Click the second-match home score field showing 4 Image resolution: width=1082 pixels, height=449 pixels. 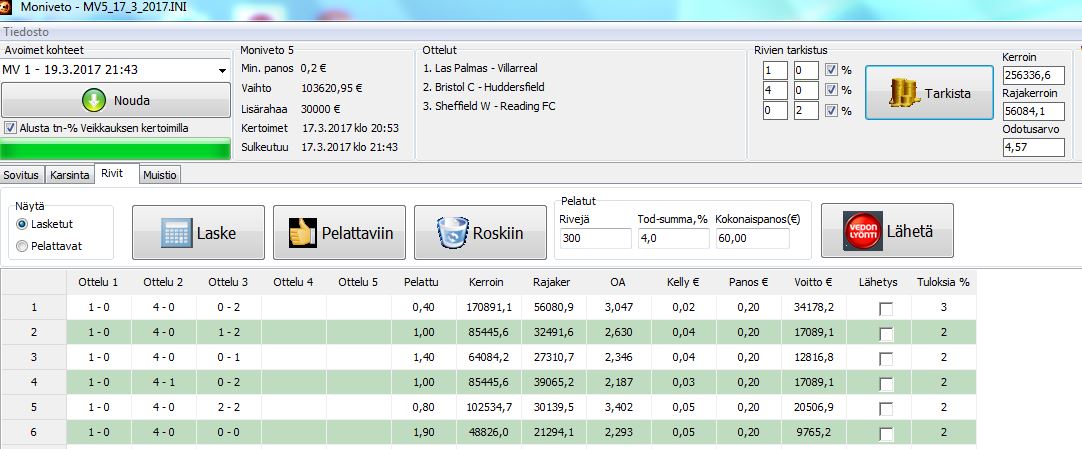(x=775, y=90)
